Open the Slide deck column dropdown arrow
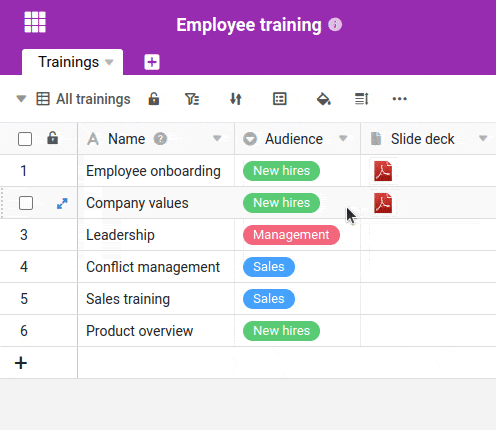Image resolution: width=496 pixels, height=430 pixels. click(x=483, y=138)
